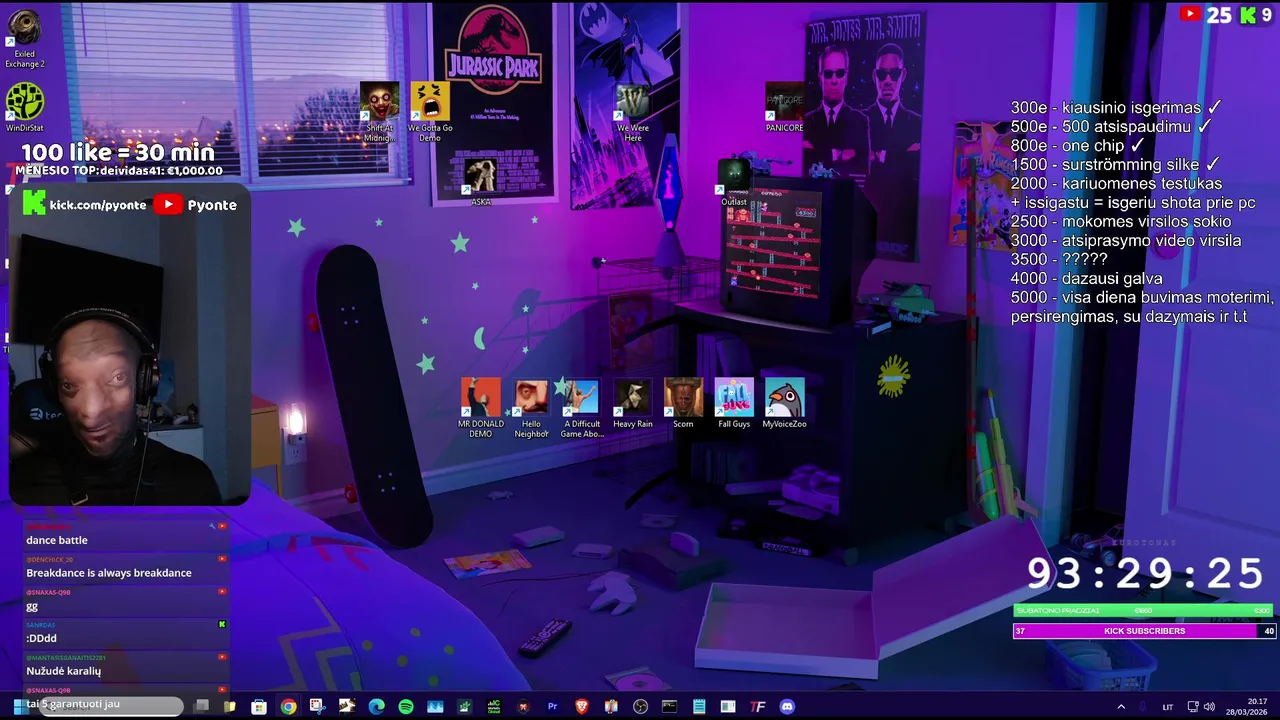Viewport: 1280px width, 720px height.
Task: Open Brave browser from the taskbar
Action: point(581,706)
